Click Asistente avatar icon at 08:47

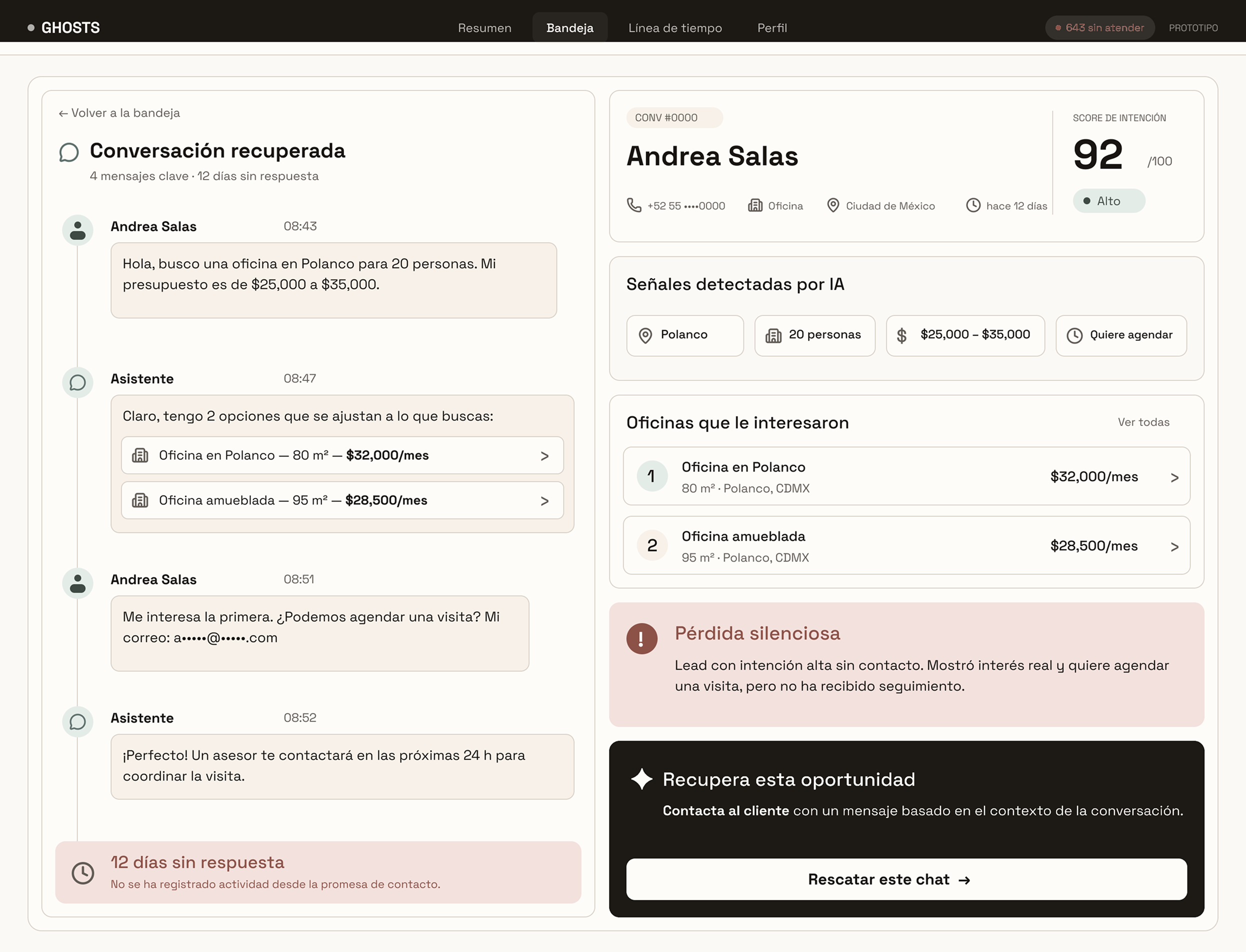pos(77,382)
